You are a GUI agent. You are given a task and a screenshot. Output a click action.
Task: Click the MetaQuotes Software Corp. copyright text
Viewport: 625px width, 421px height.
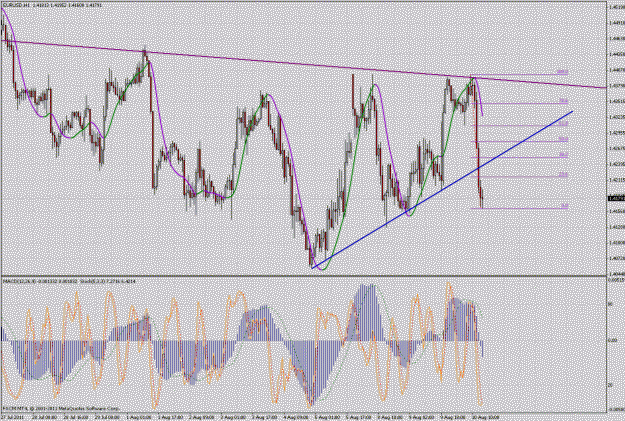tap(61, 409)
